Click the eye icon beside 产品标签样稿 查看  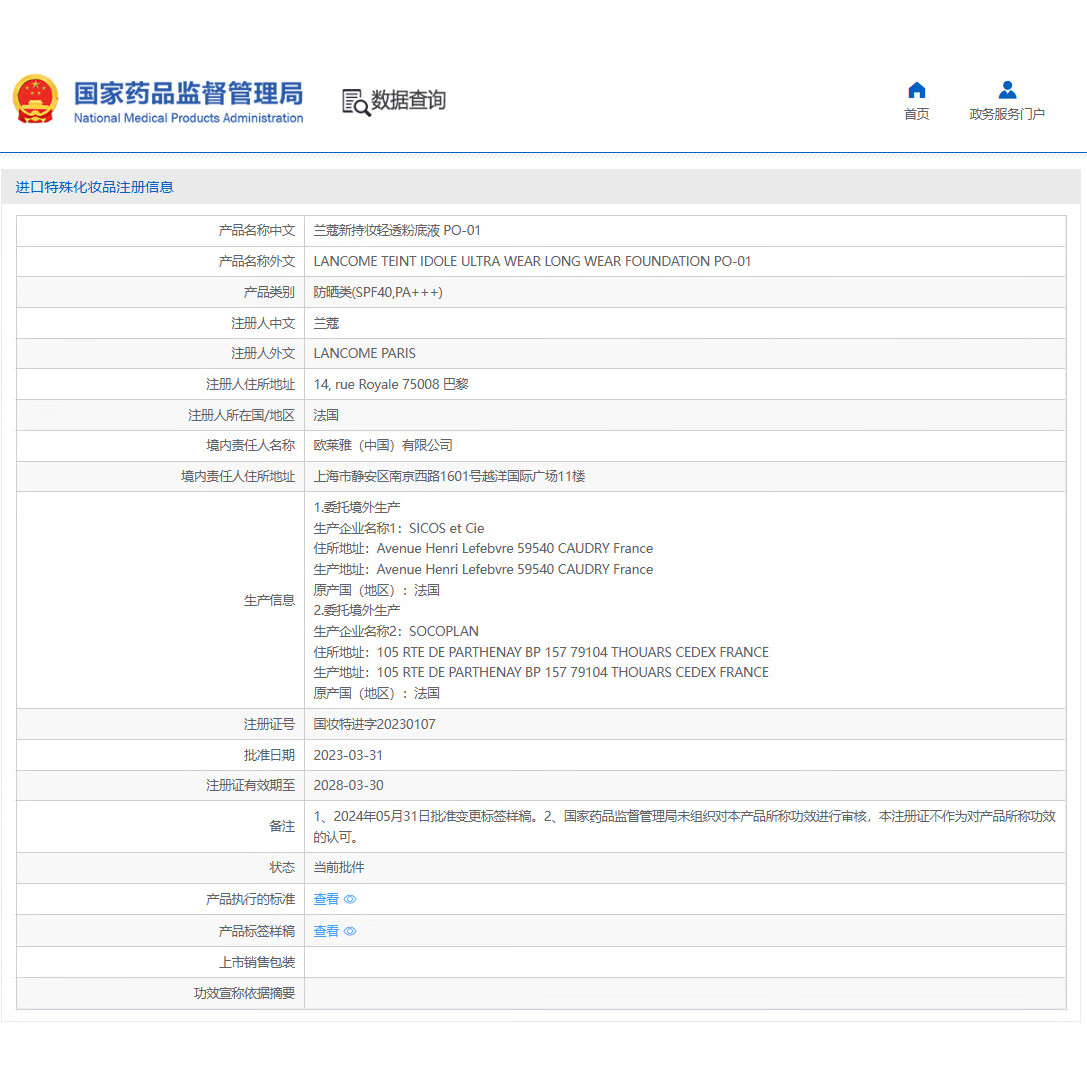pos(349,931)
